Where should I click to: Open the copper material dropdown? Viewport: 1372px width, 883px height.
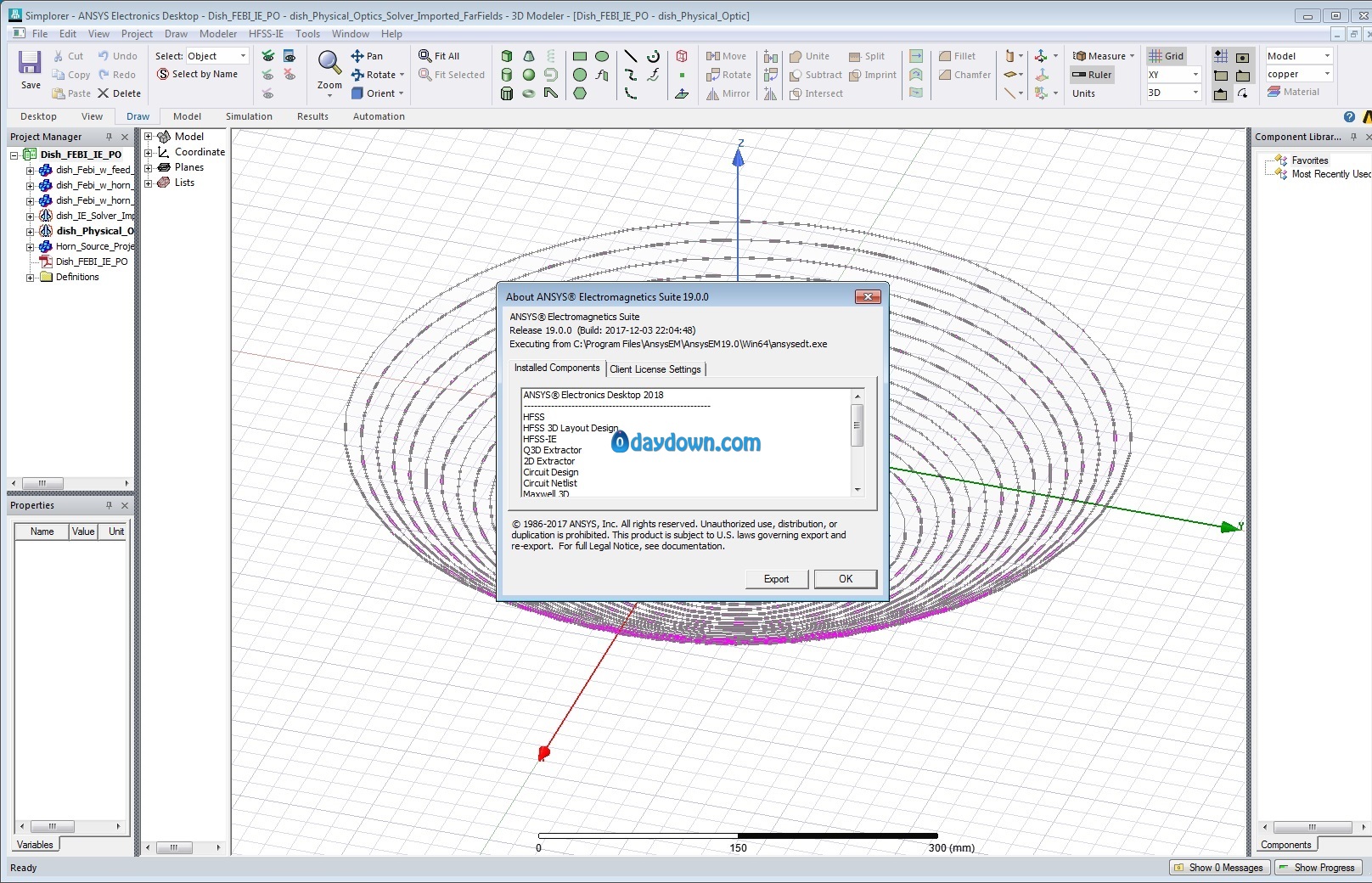point(1327,74)
